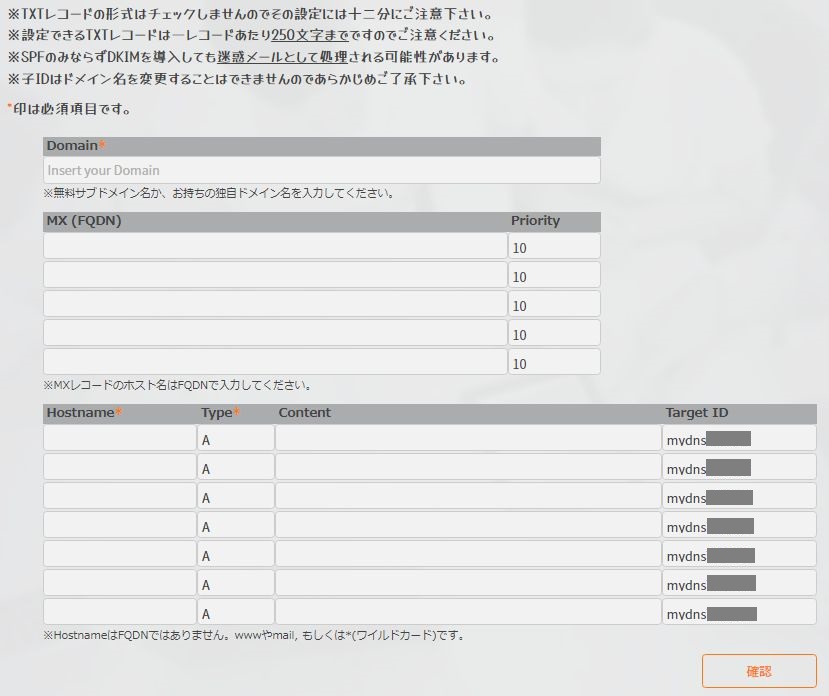Focus the fourth Hostname input field

click(120, 526)
